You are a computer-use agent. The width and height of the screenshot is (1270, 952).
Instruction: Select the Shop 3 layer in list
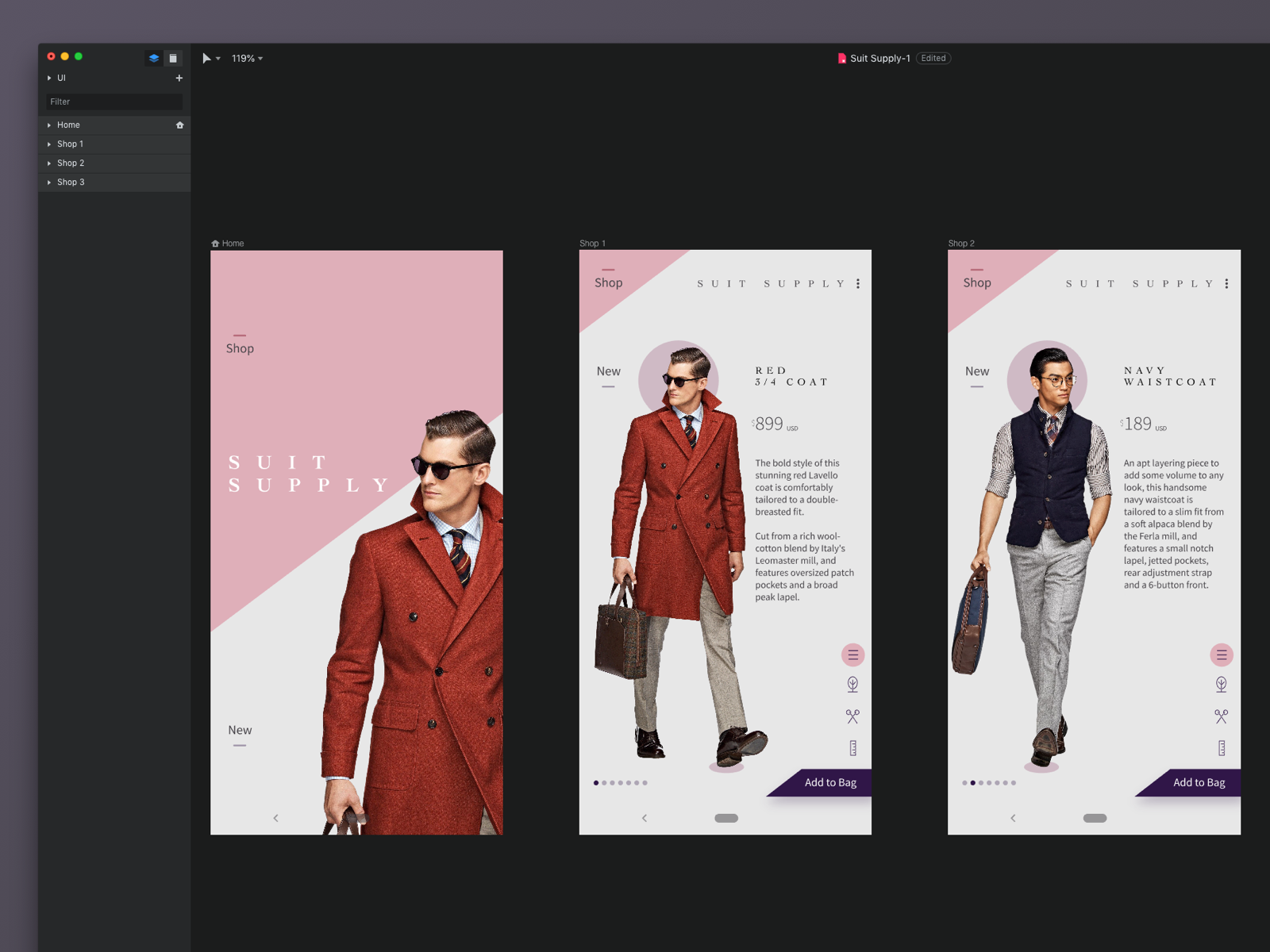tap(114, 182)
